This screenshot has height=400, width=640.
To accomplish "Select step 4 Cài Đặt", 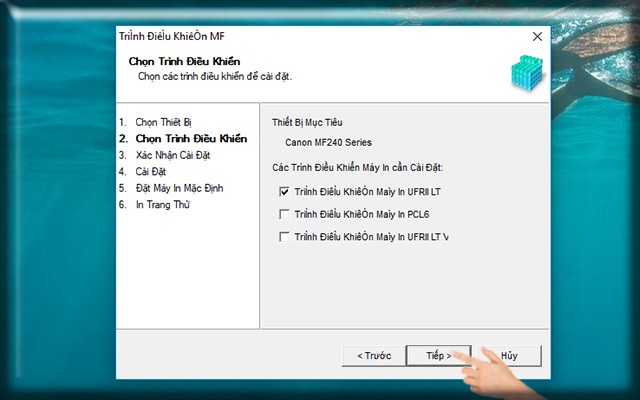I will click(x=142, y=171).
